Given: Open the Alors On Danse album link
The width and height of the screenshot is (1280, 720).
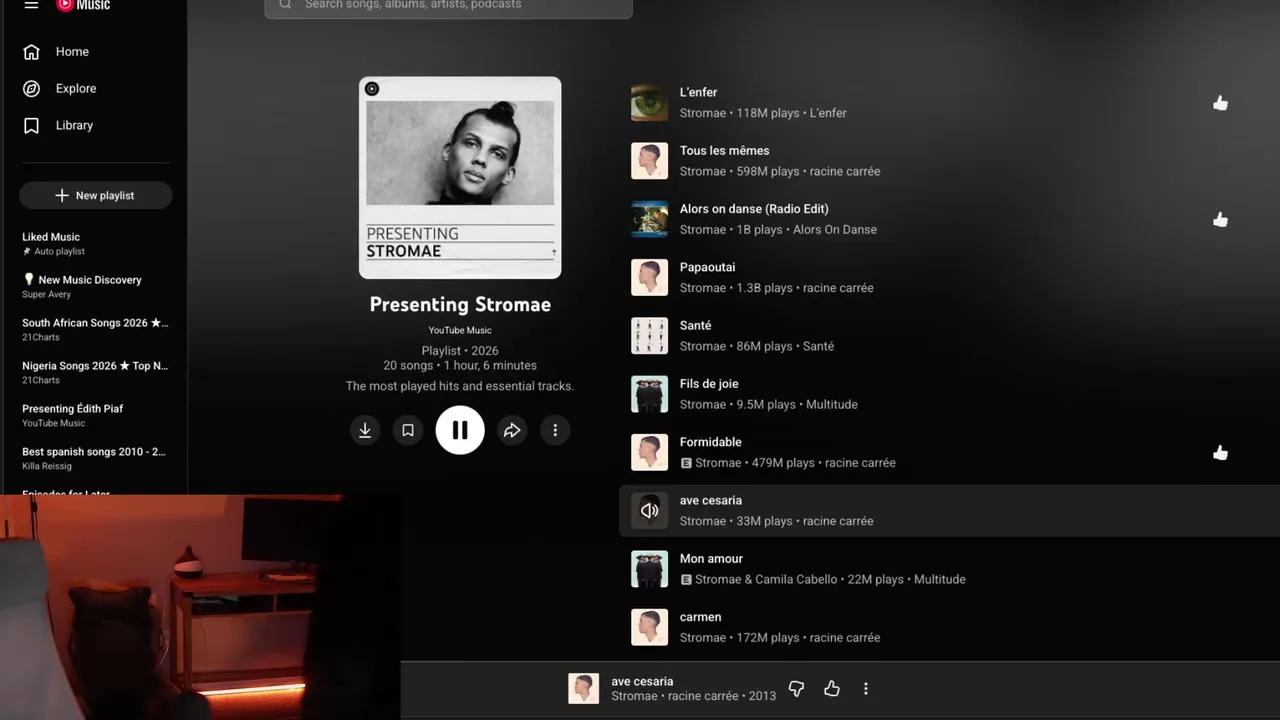Looking at the screenshot, I should click(835, 230).
